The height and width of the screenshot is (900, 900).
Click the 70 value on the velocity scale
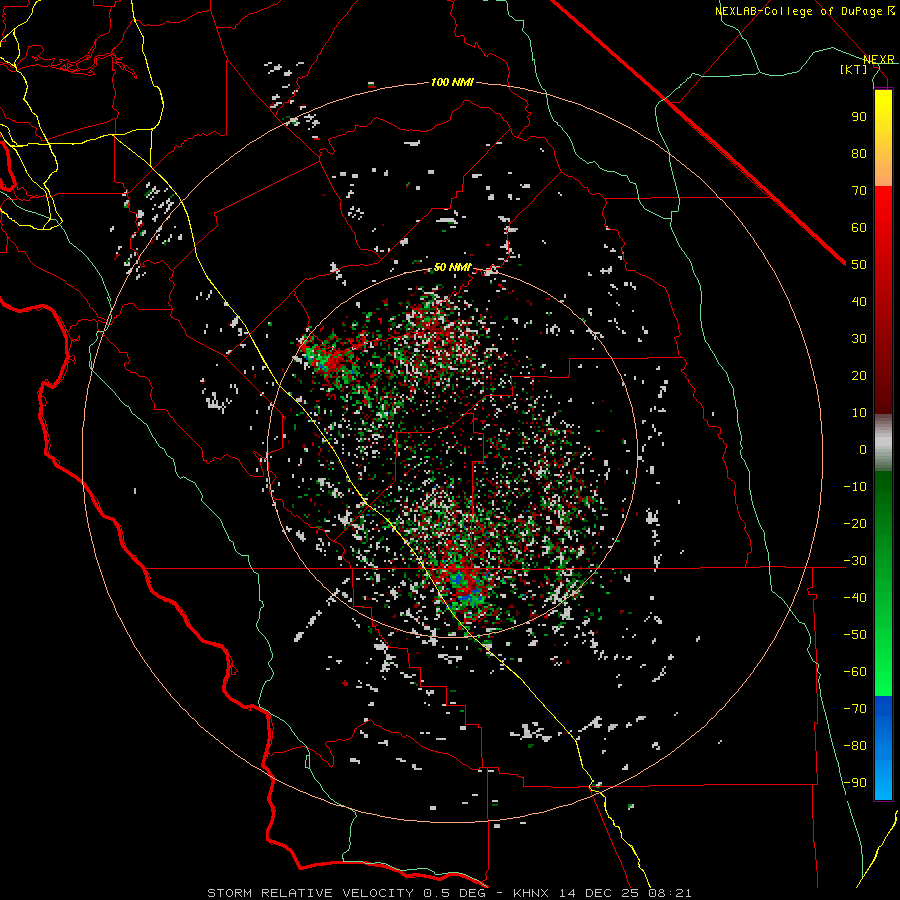click(859, 191)
